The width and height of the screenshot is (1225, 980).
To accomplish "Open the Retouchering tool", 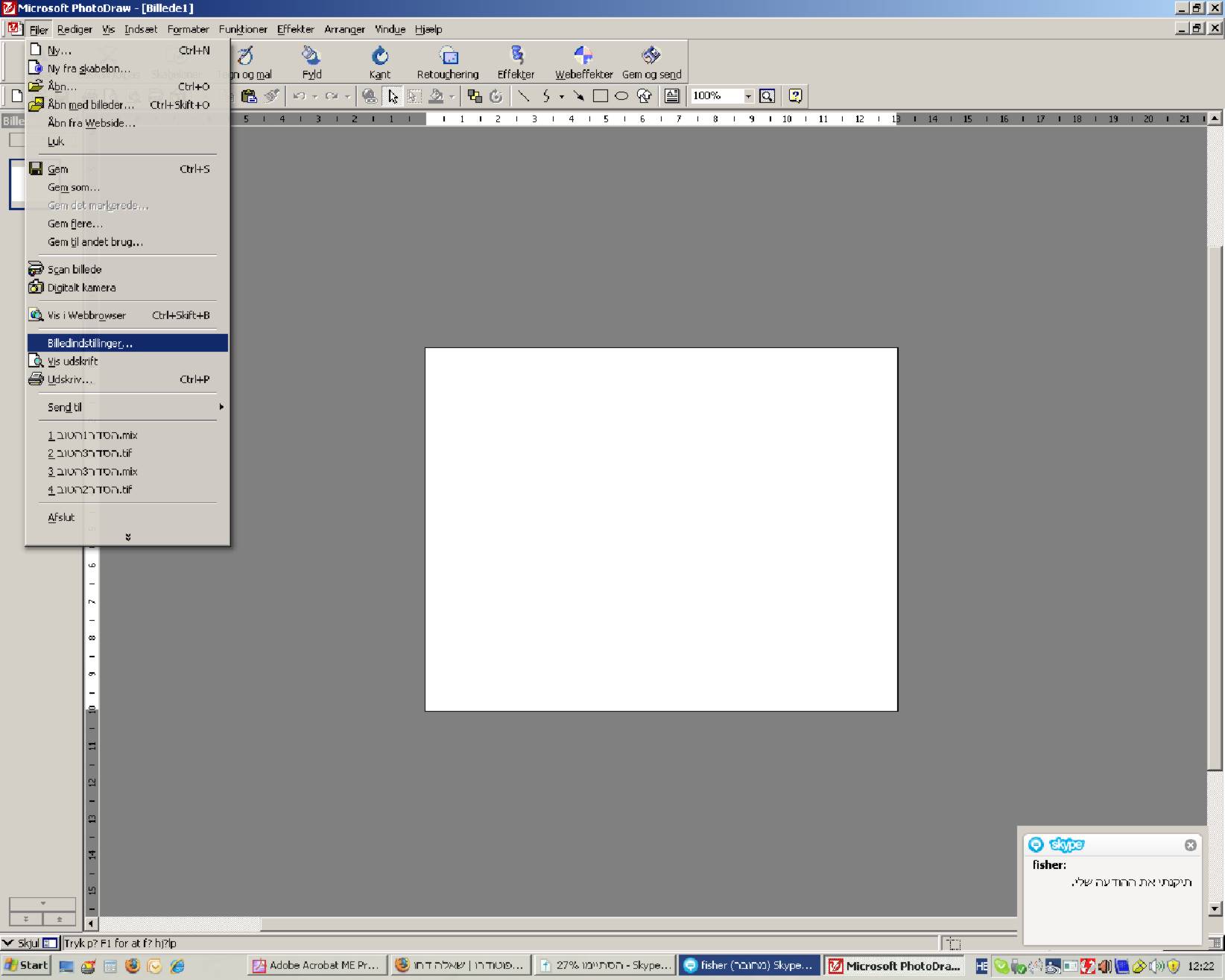I will (x=448, y=63).
